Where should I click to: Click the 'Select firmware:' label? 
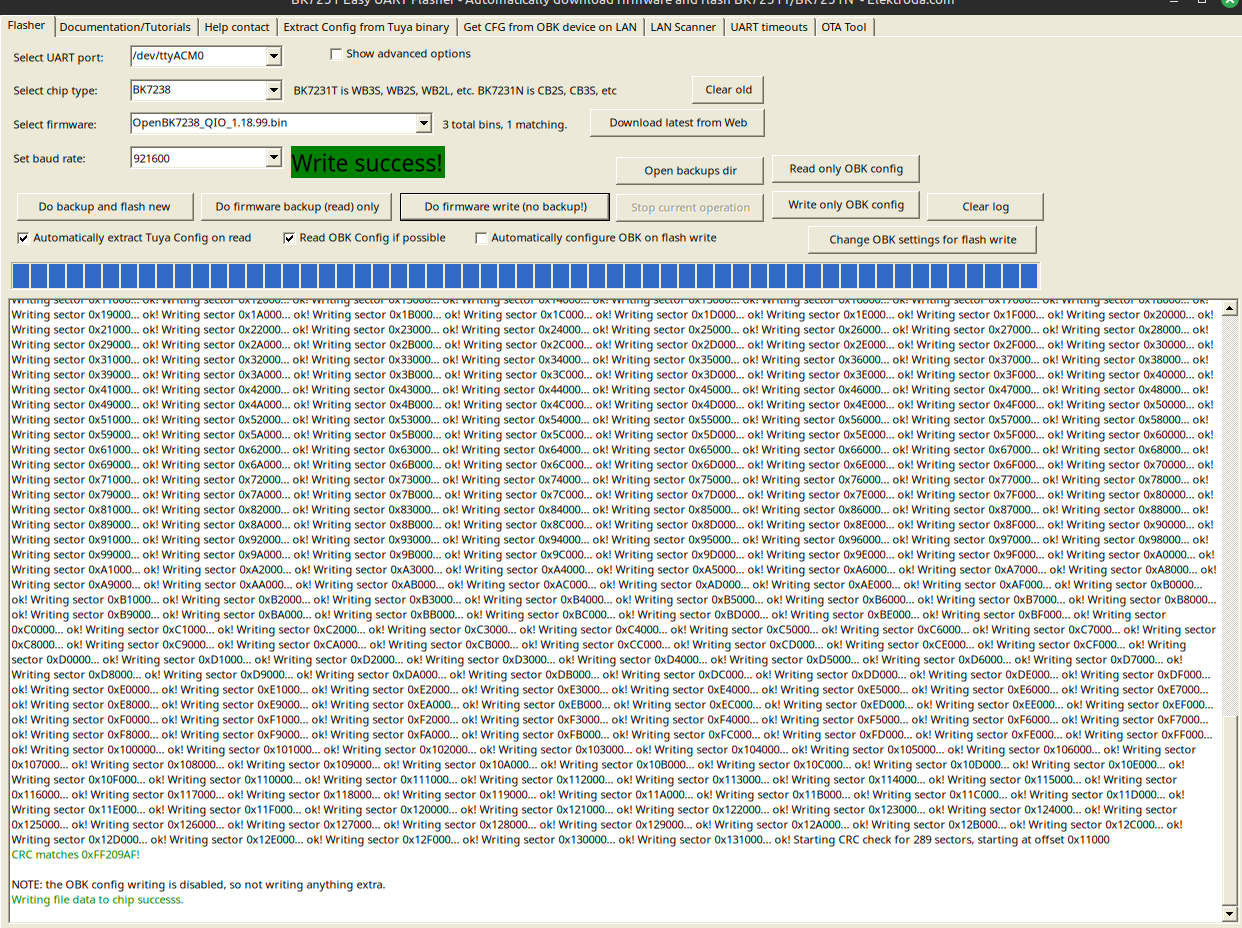pos(55,125)
